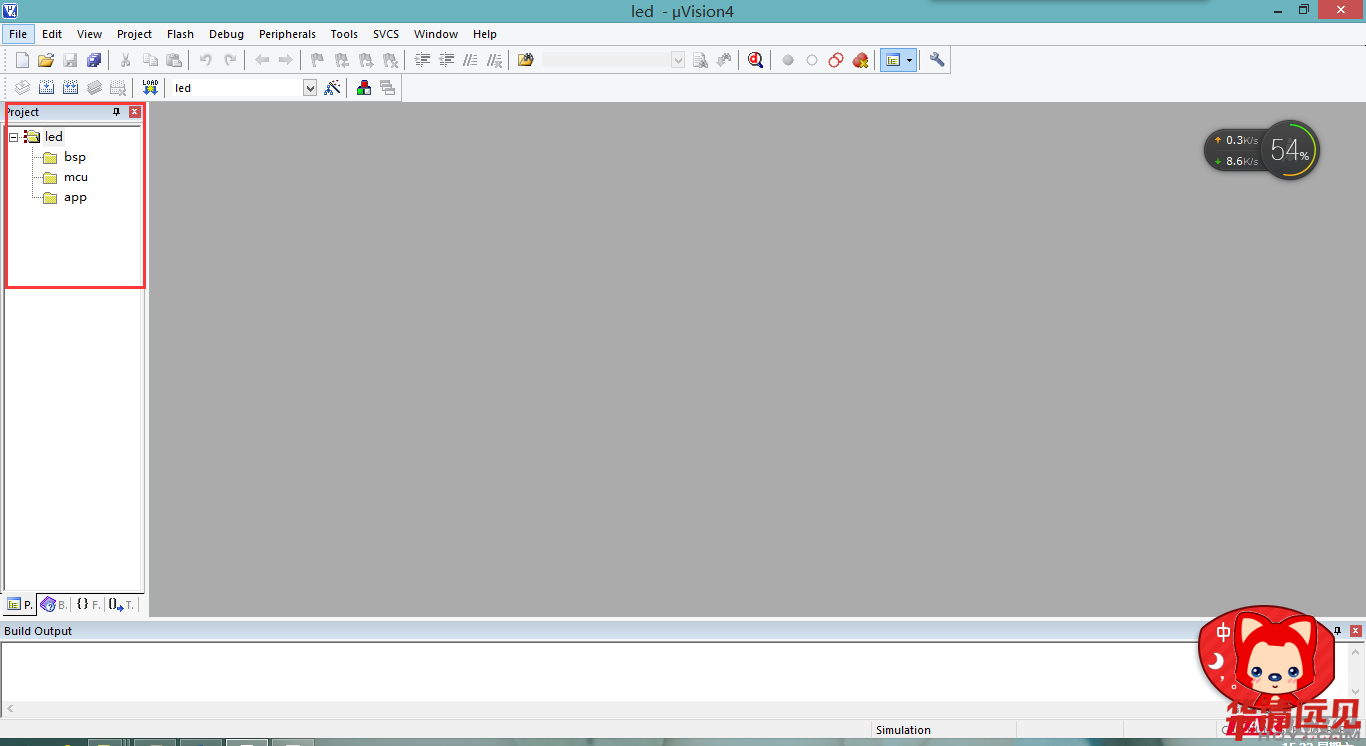Click the LOAD download to flash icon
The height and width of the screenshot is (746, 1366).
(150, 88)
